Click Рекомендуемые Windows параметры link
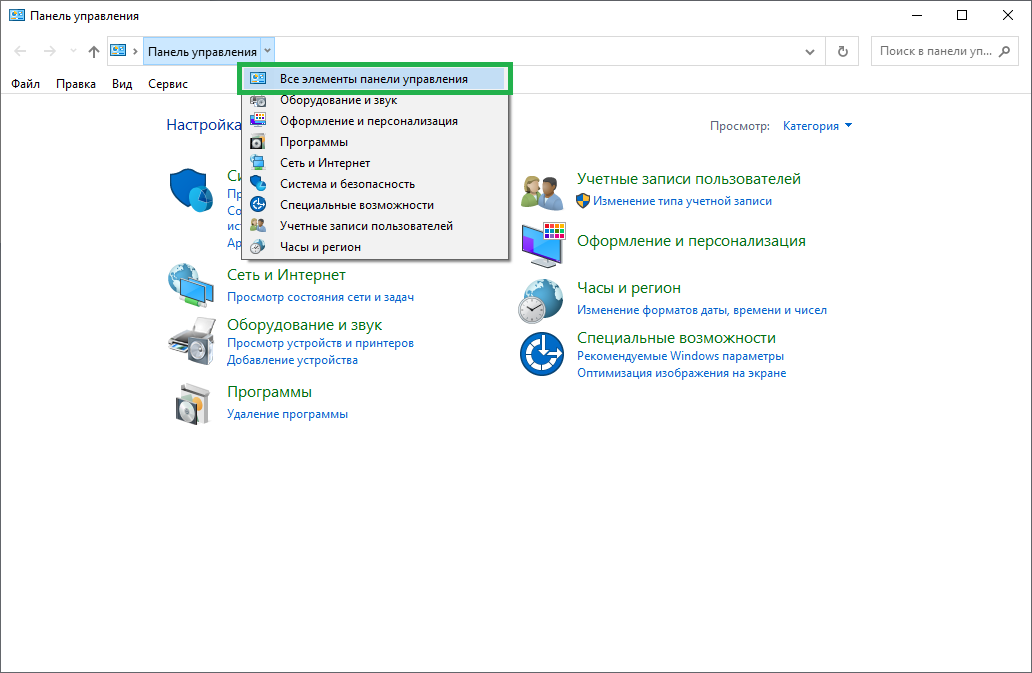This screenshot has width=1032, height=673. (680, 357)
